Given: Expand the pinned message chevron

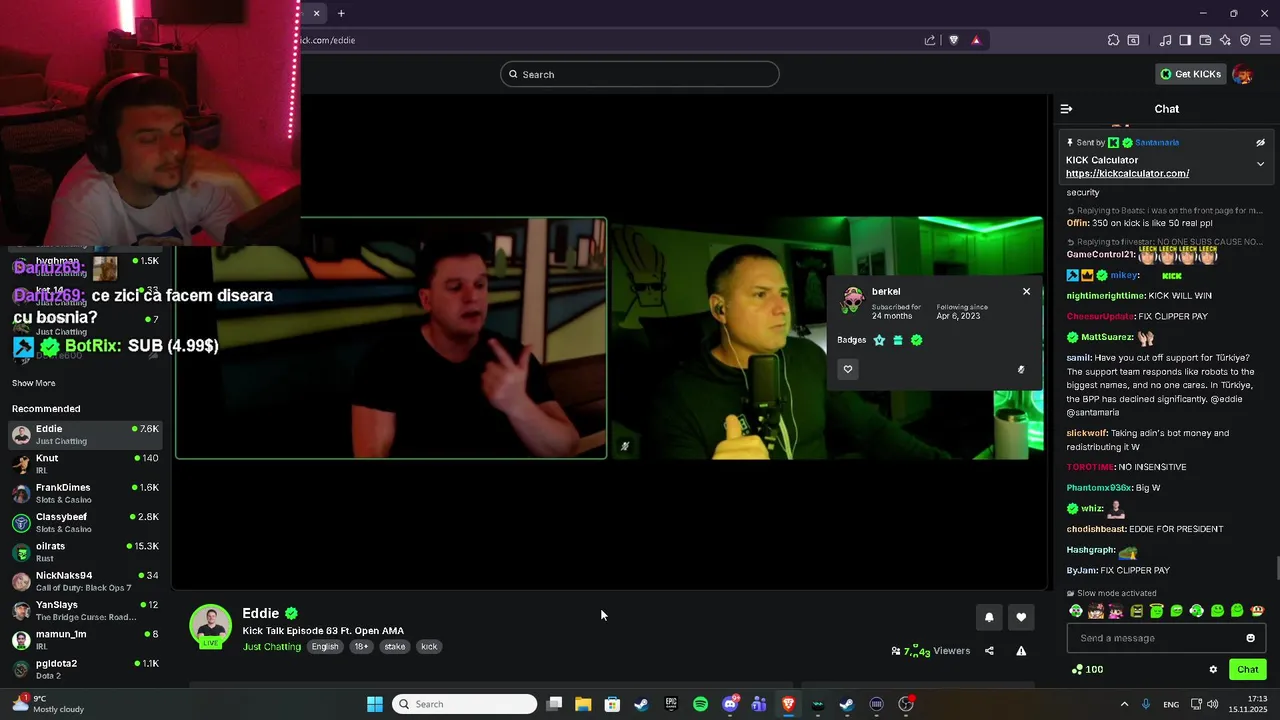Looking at the screenshot, I should (x=1260, y=164).
